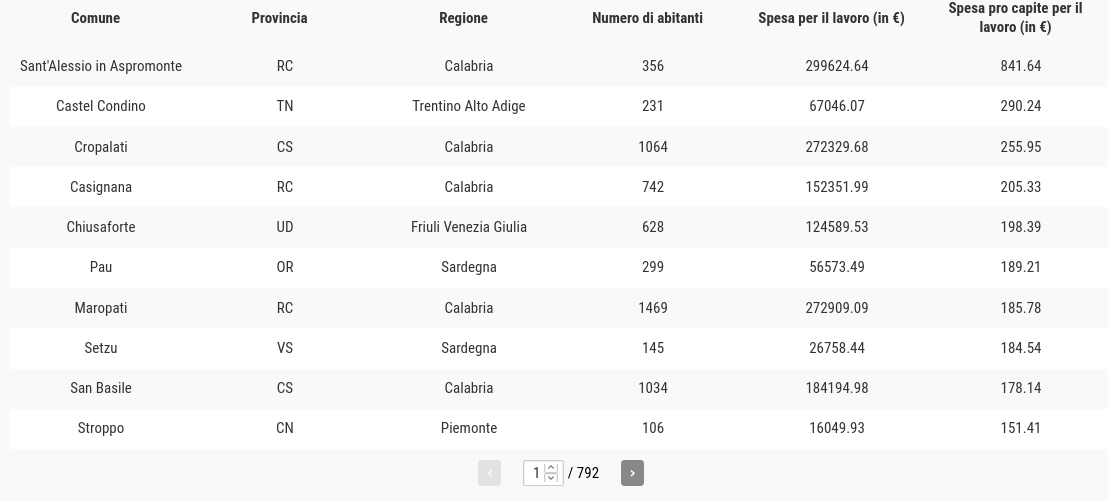Select the Stroppo comune cell
The width and height of the screenshot is (1108, 501).
[x=100, y=428]
